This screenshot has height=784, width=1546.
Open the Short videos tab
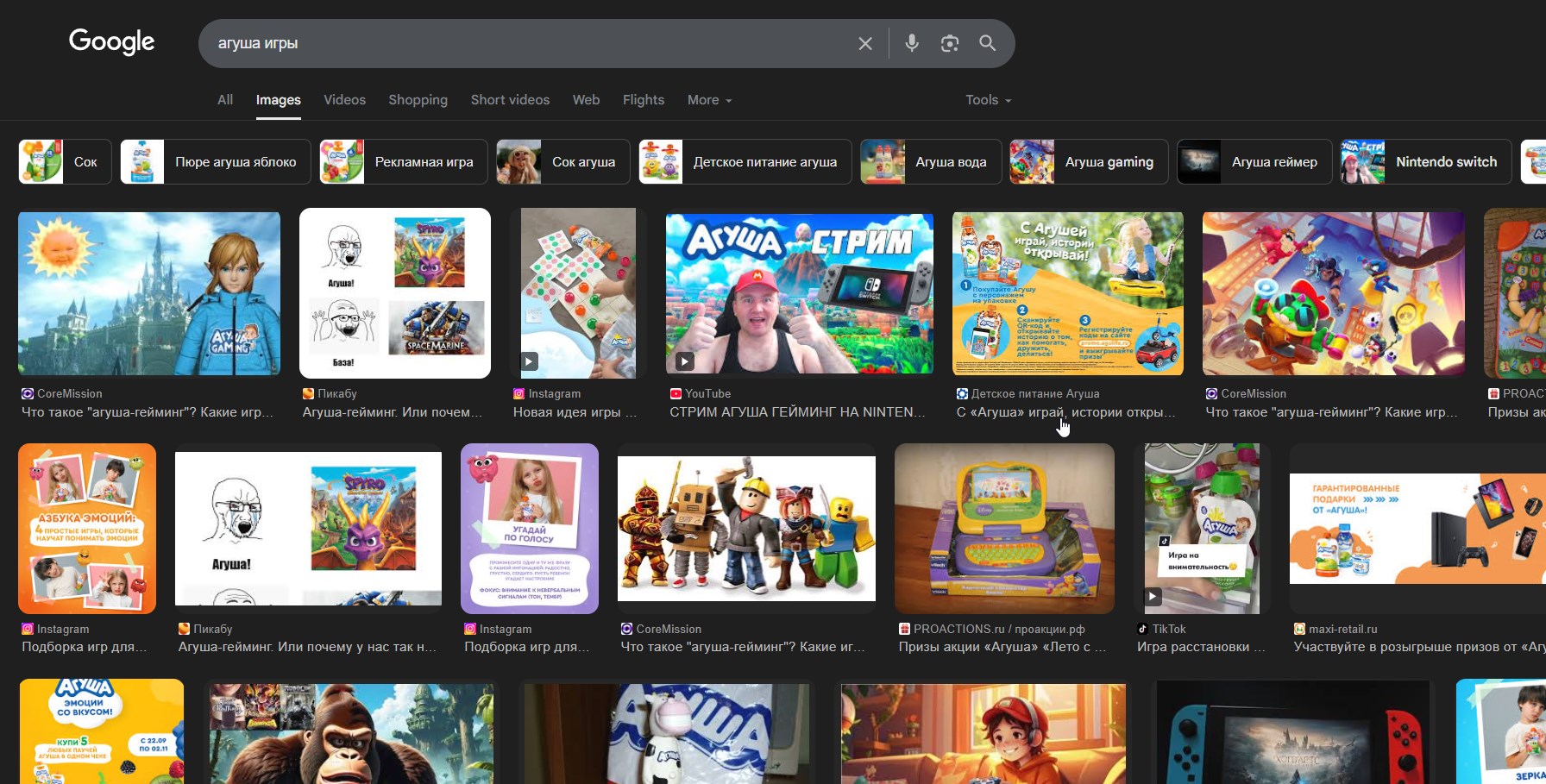(x=510, y=100)
